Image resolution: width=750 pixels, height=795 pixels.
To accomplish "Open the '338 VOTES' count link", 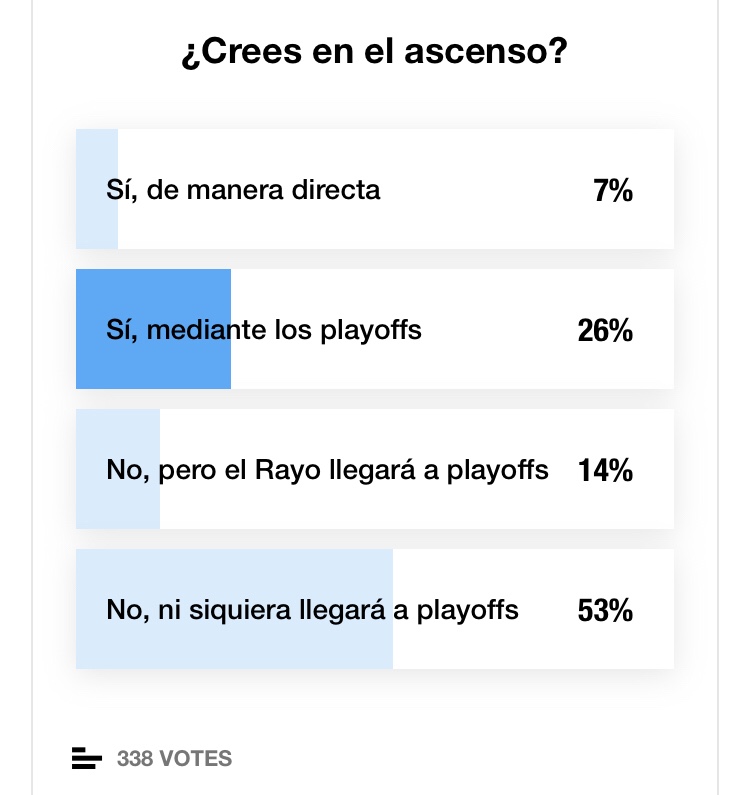I will [174, 759].
